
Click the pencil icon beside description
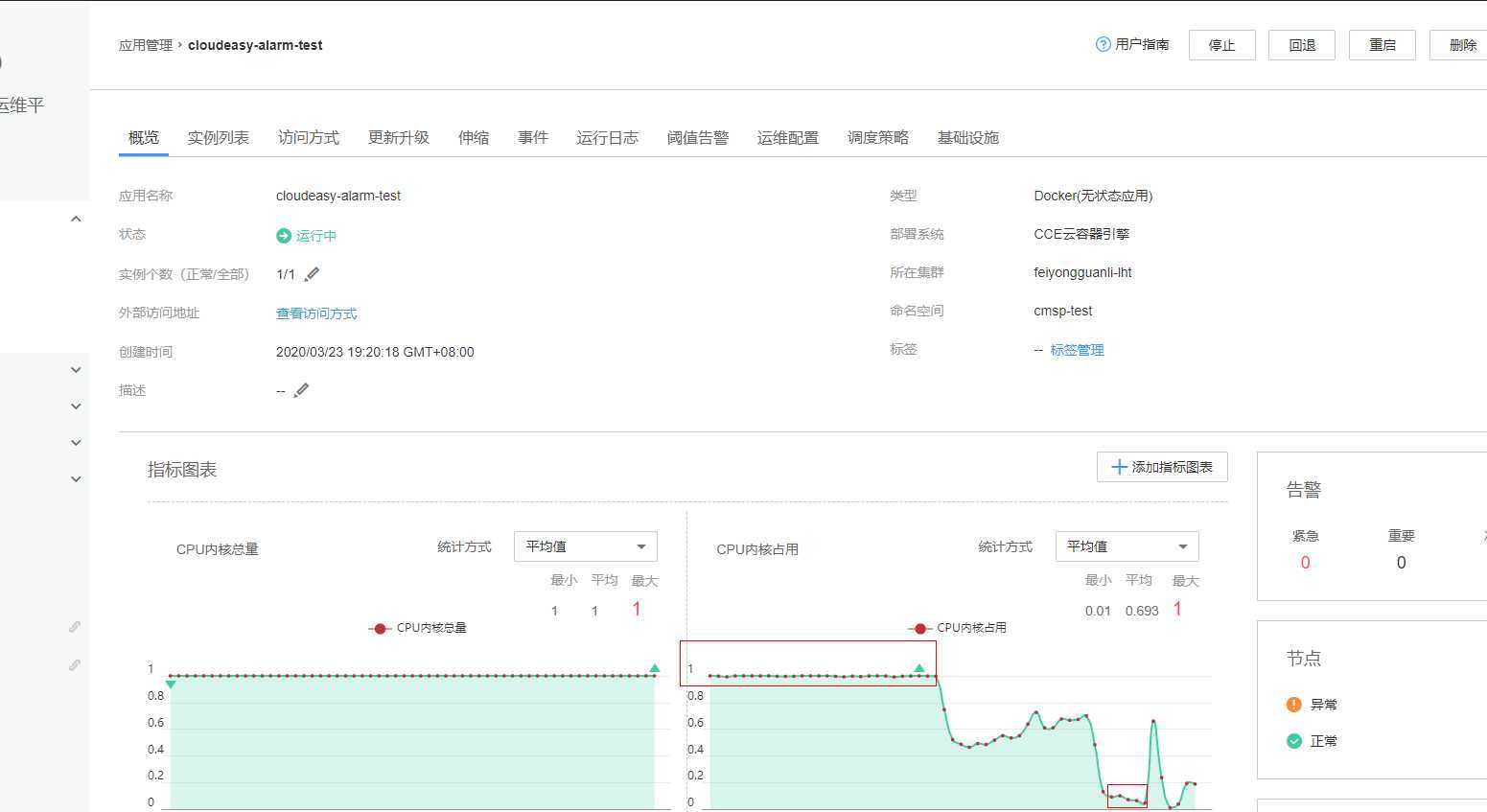301,390
